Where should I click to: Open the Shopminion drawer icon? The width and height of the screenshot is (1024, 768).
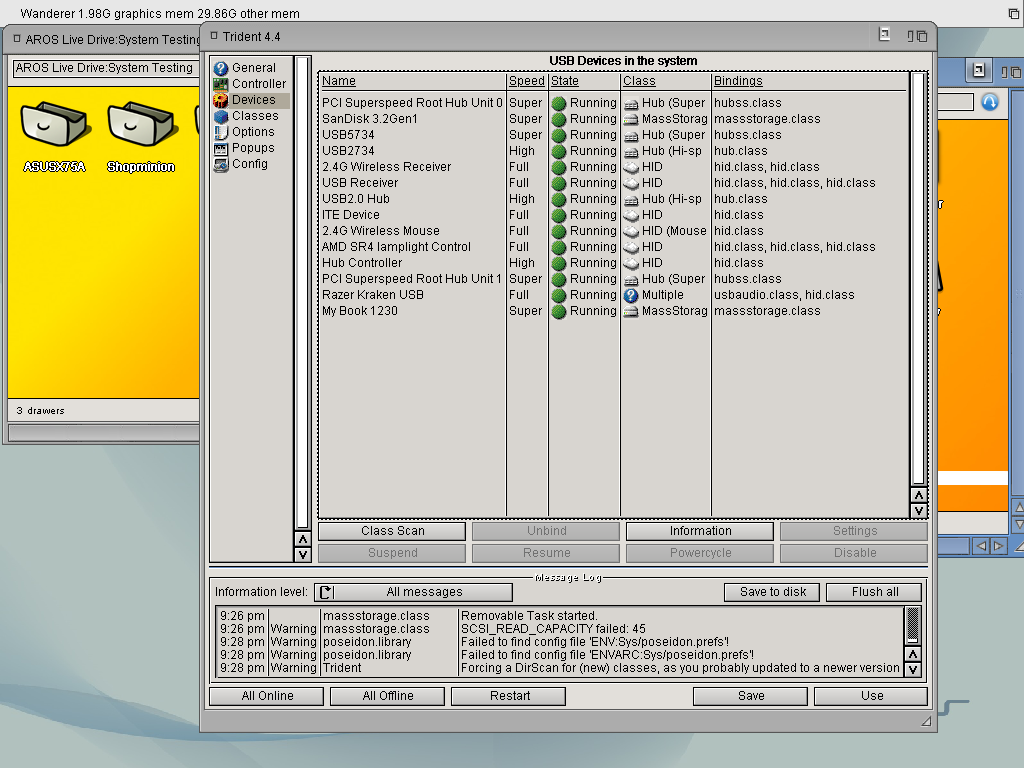tap(141, 124)
